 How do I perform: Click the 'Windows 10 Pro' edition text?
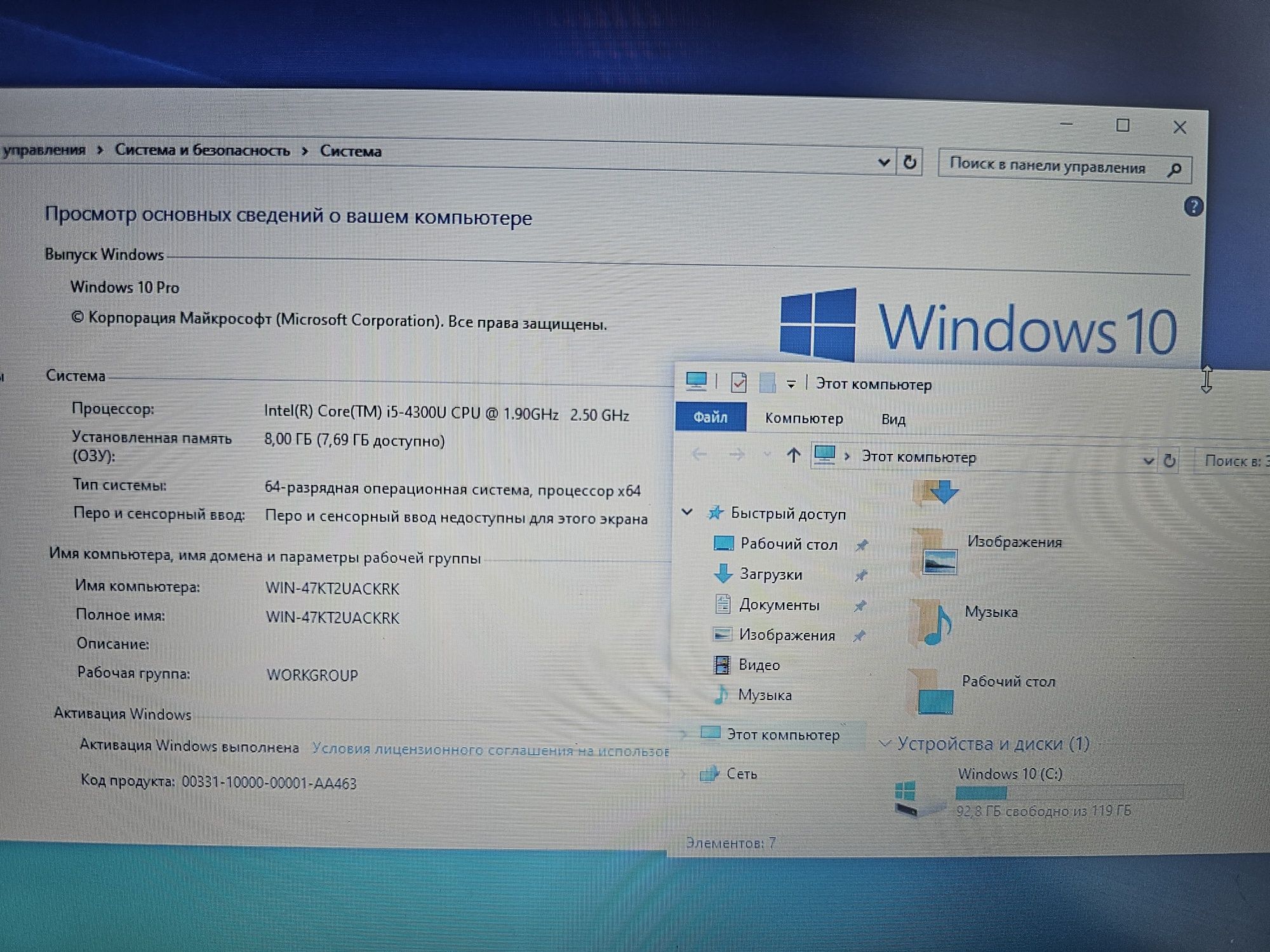click(124, 288)
